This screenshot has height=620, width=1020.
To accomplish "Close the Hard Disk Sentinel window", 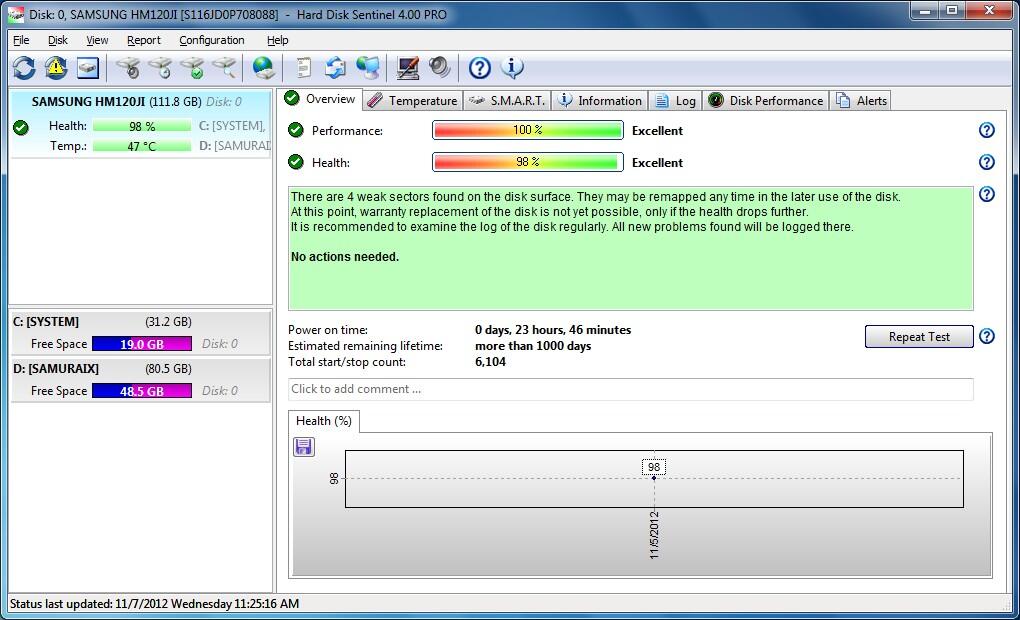I will click(x=989, y=10).
